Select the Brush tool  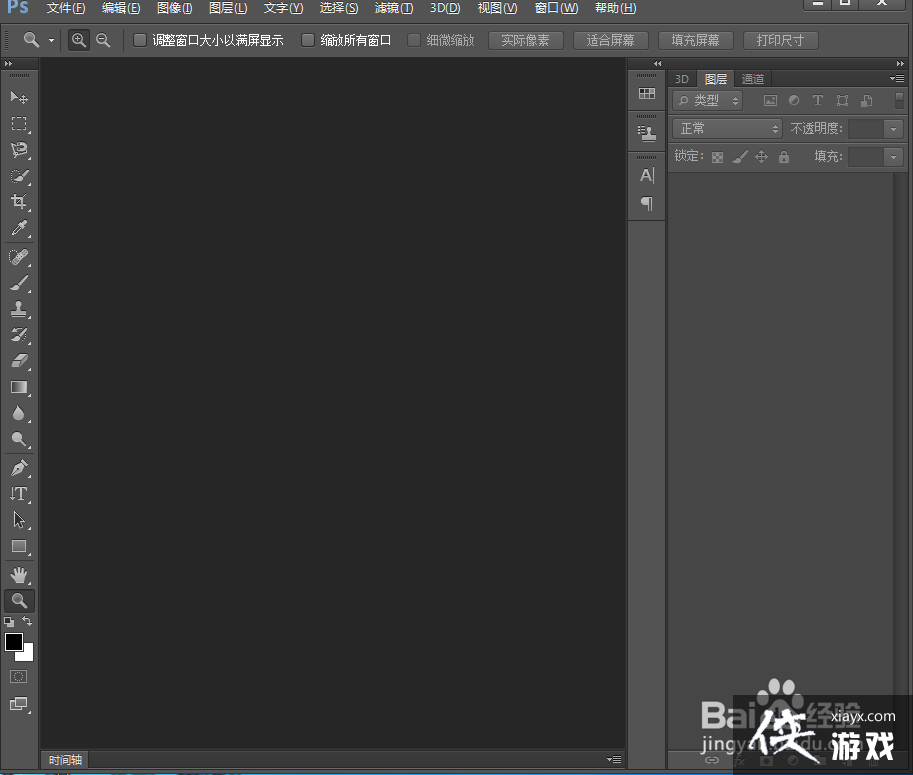click(19, 283)
